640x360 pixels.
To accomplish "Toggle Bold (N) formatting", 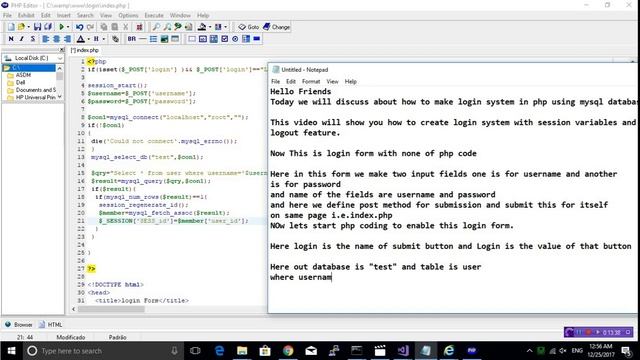I will coord(11,39).
